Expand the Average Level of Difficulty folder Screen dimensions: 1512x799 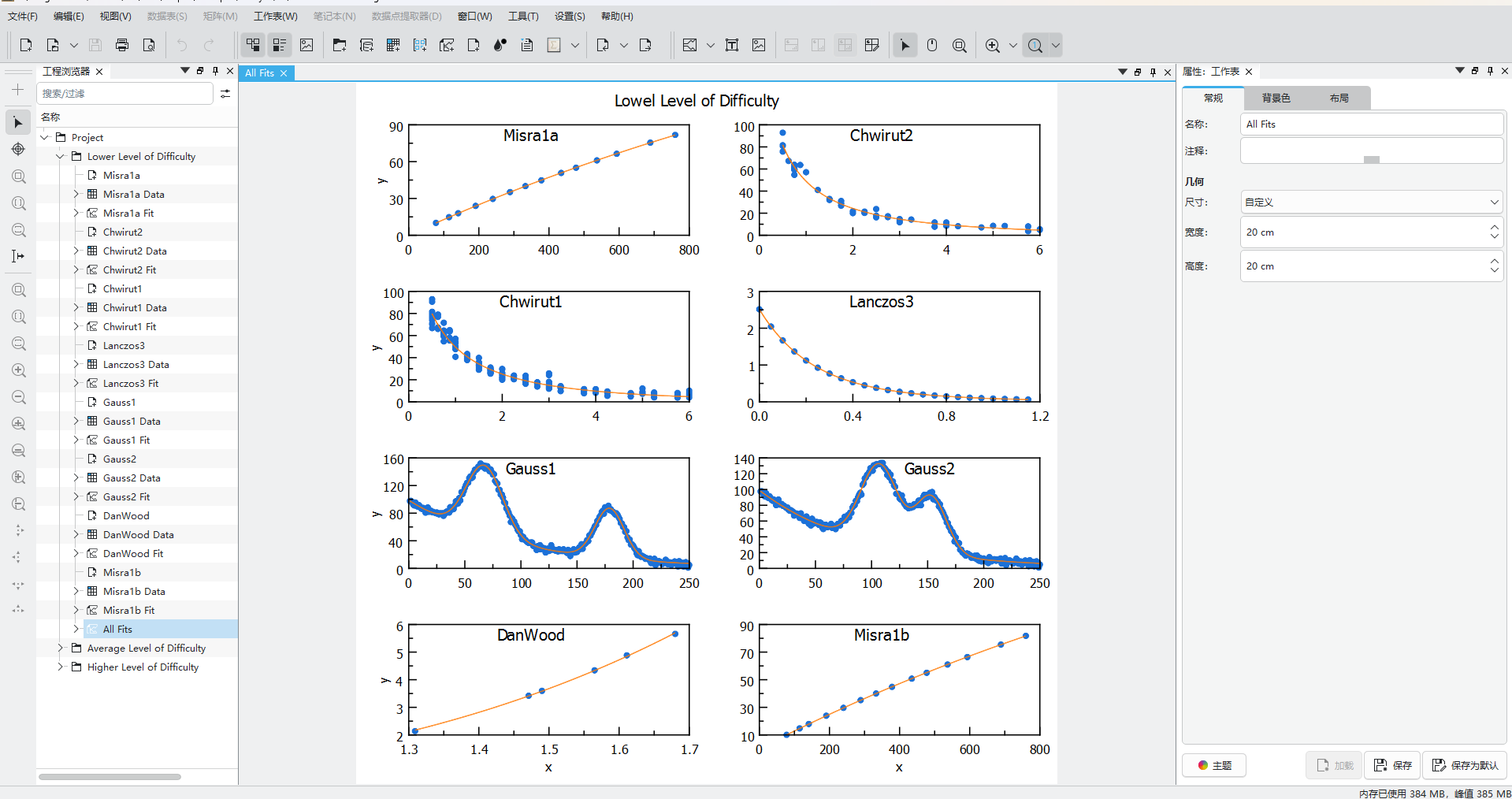pos(61,648)
